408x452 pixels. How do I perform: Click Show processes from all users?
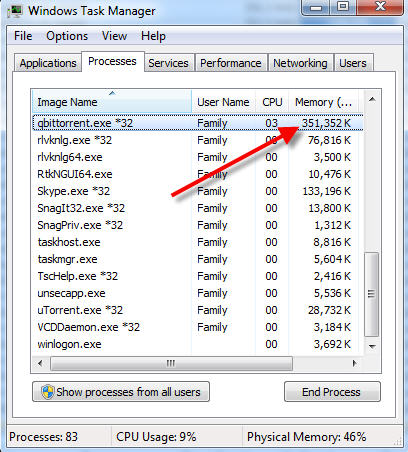click(x=121, y=392)
